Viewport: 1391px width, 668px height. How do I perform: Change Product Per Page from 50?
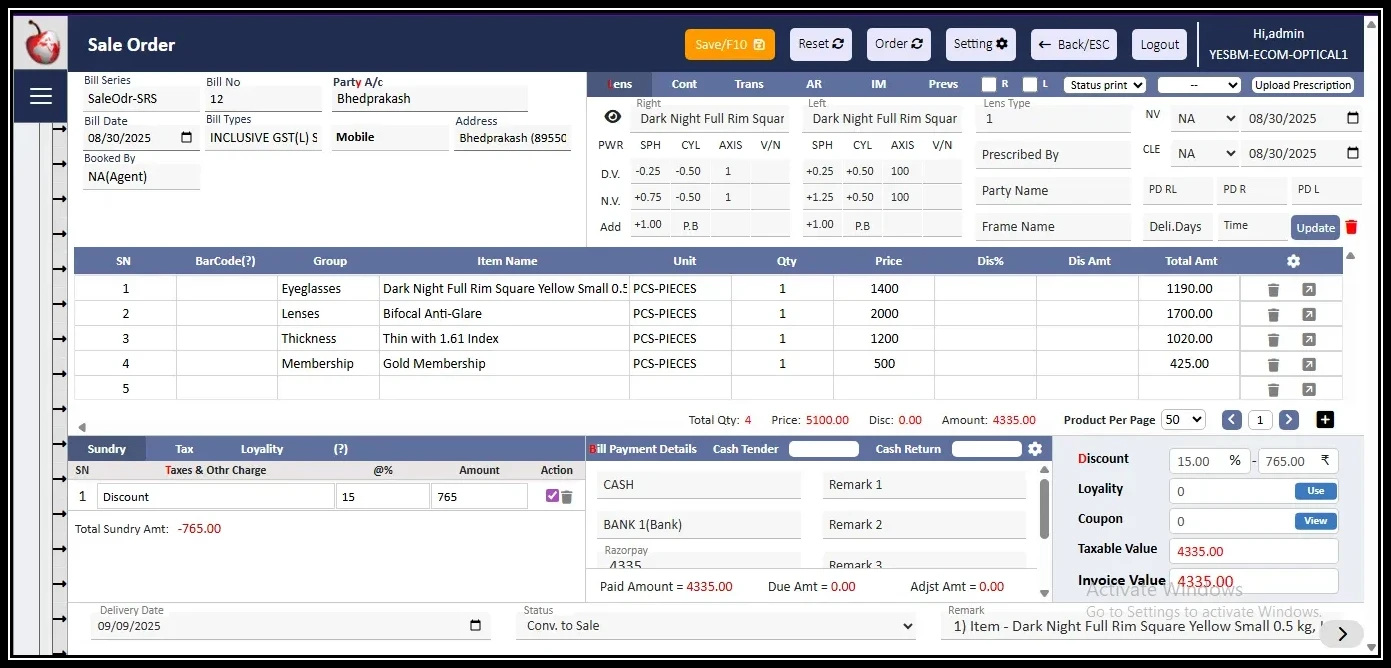point(1184,419)
